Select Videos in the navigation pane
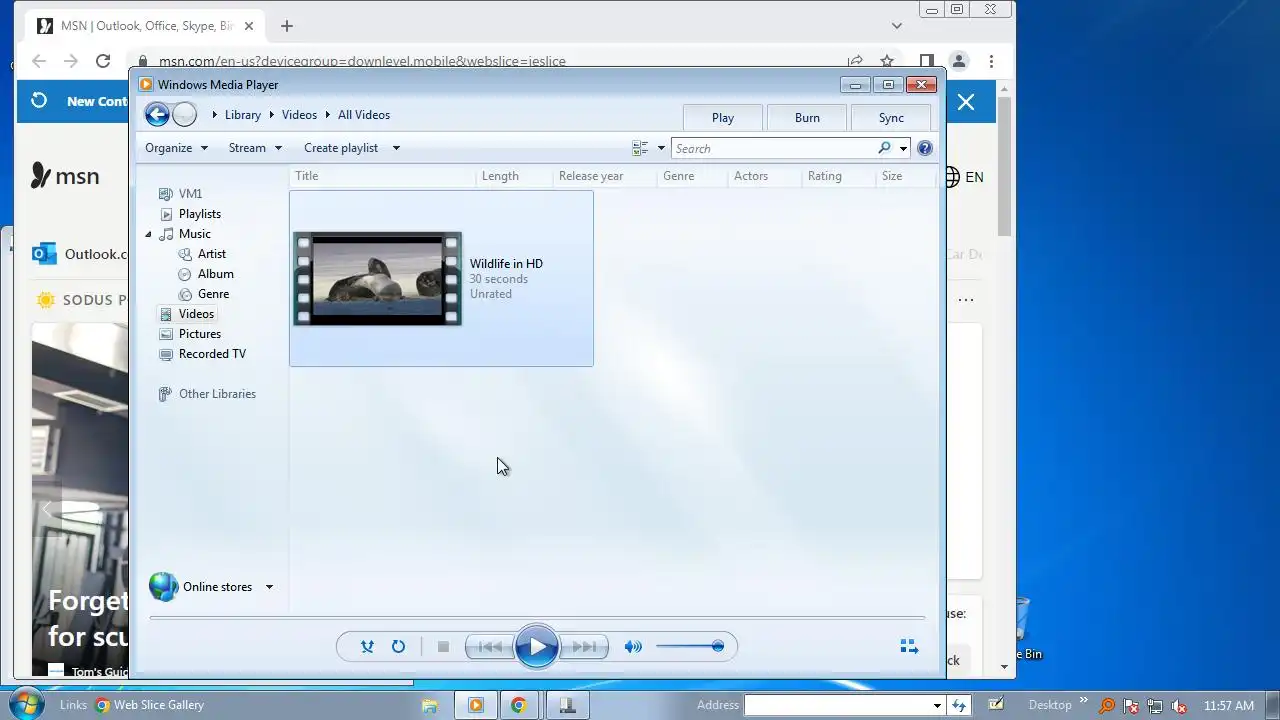Screen dimensions: 1280x720 (x=187, y=314)
